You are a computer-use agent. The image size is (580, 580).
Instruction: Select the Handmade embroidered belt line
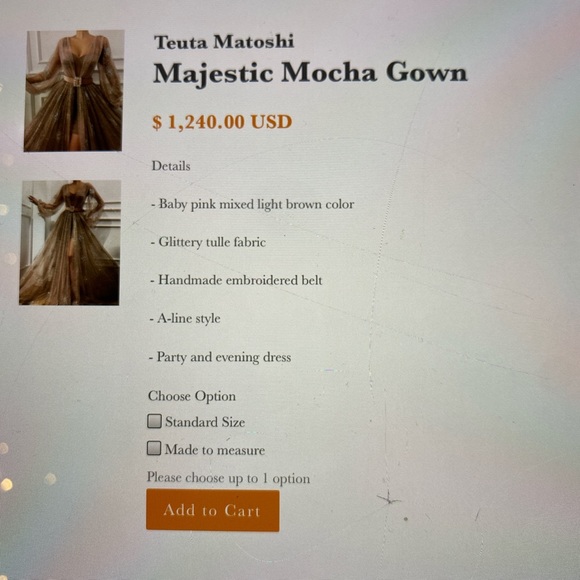click(236, 280)
